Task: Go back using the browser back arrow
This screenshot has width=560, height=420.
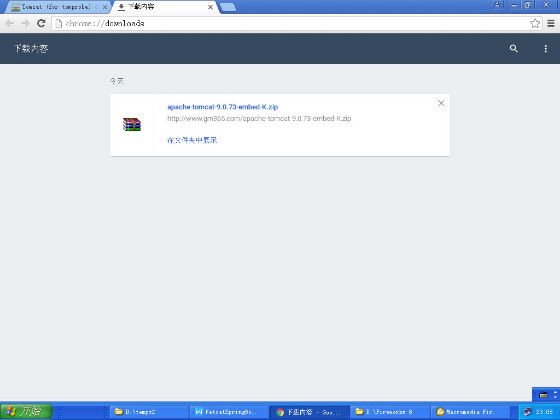Action: [10, 24]
